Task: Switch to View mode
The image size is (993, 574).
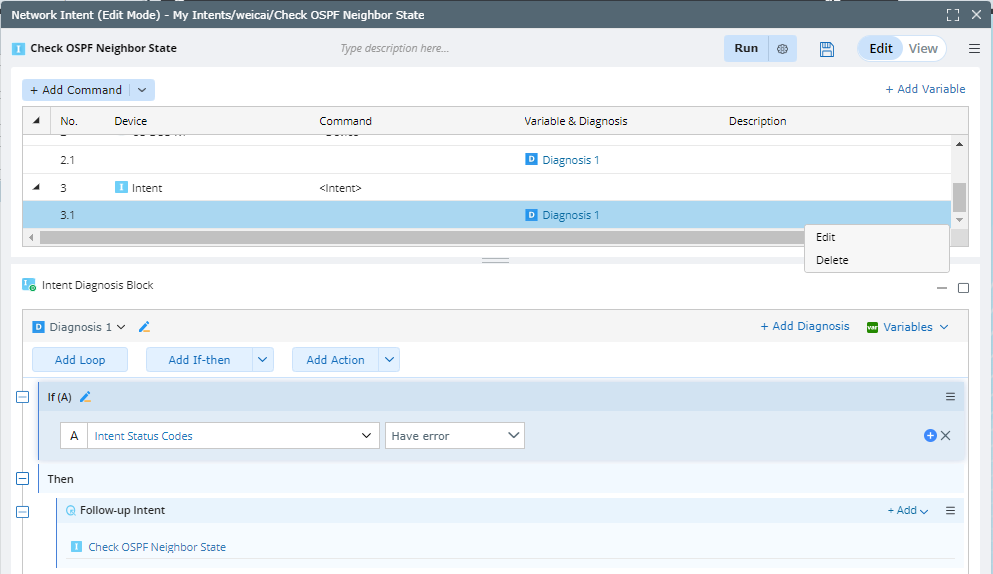Action: click(x=923, y=49)
